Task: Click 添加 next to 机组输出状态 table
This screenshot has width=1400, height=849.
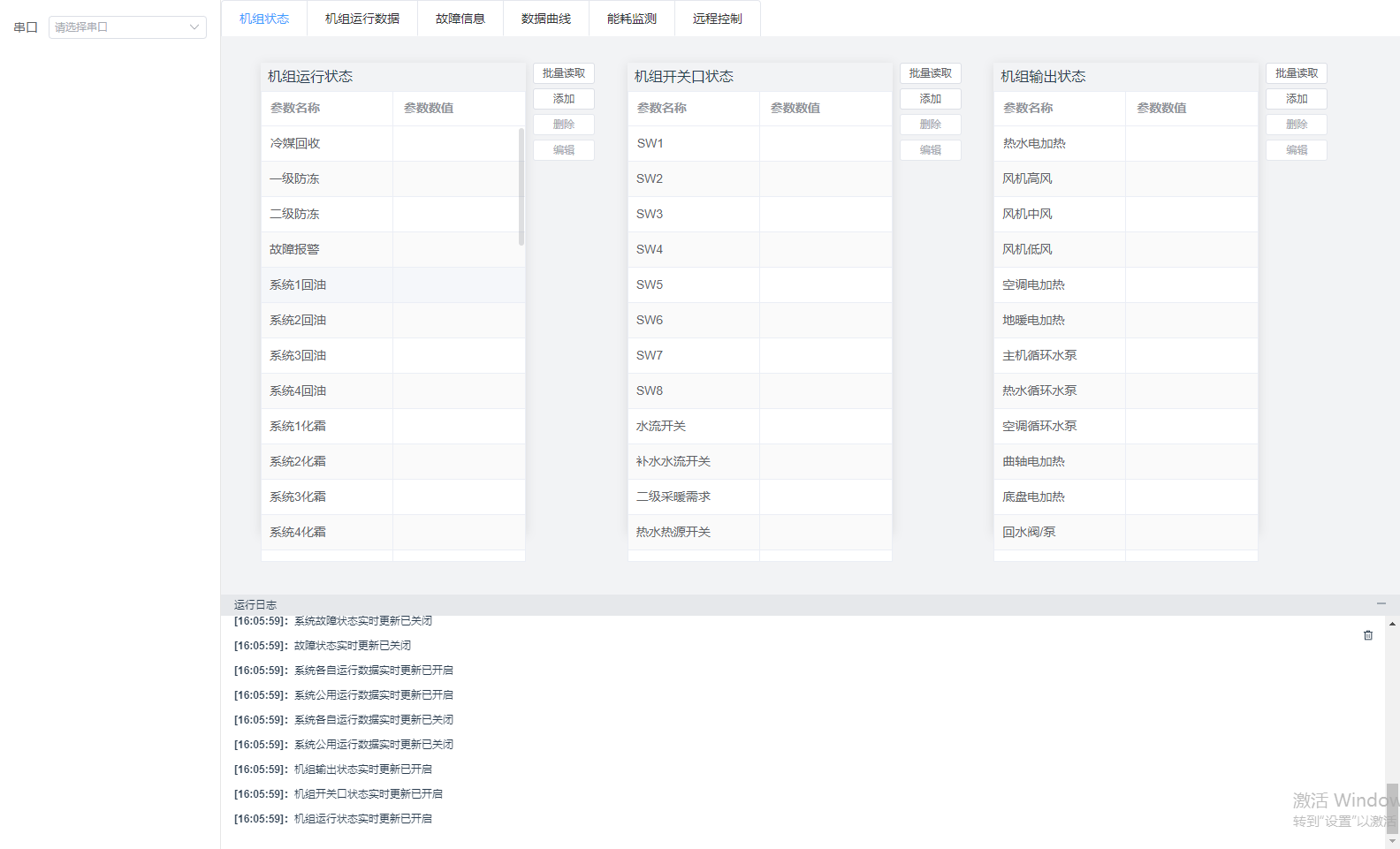Action: (x=1297, y=99)
